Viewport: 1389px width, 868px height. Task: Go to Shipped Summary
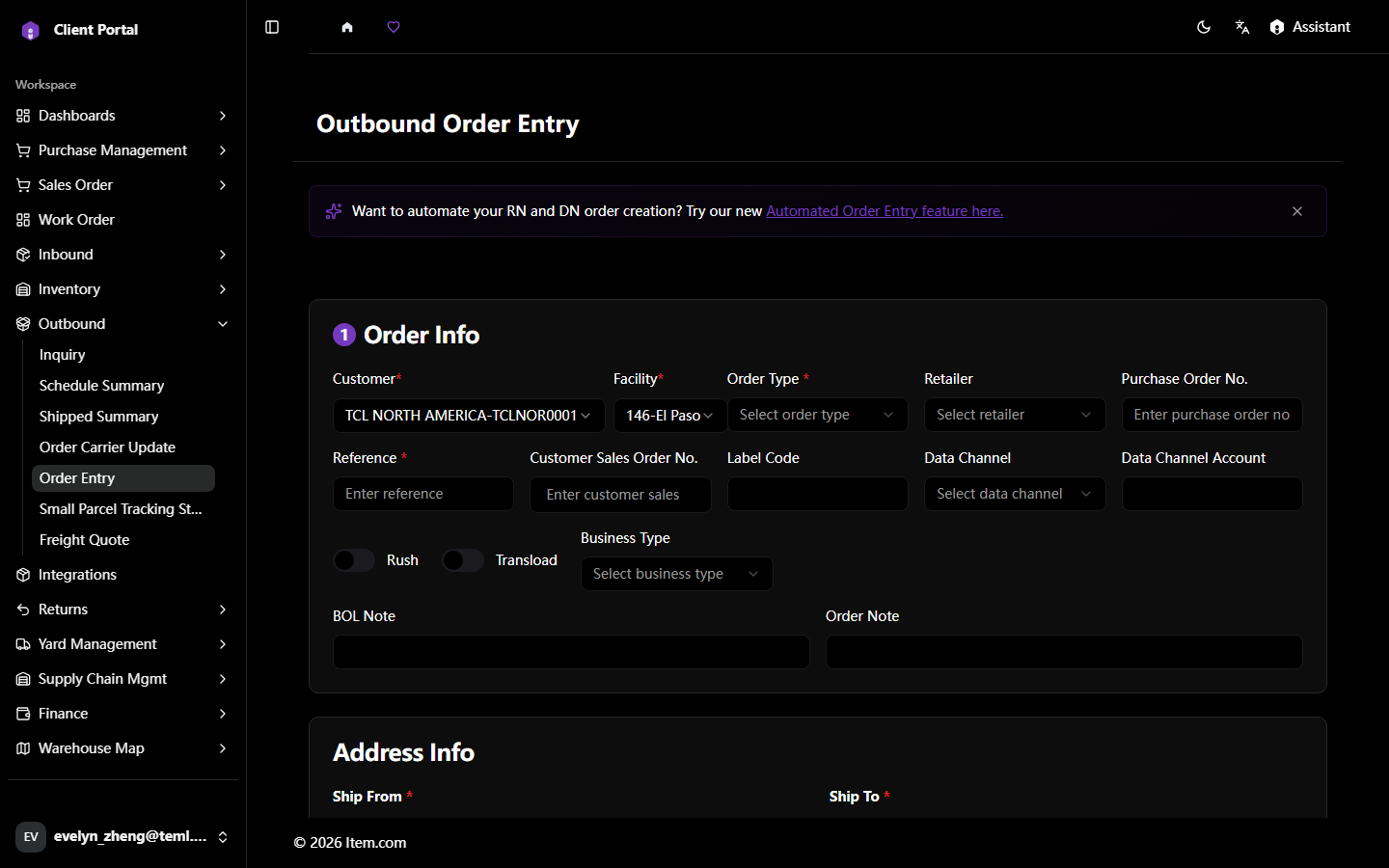[x=123, y=417]
